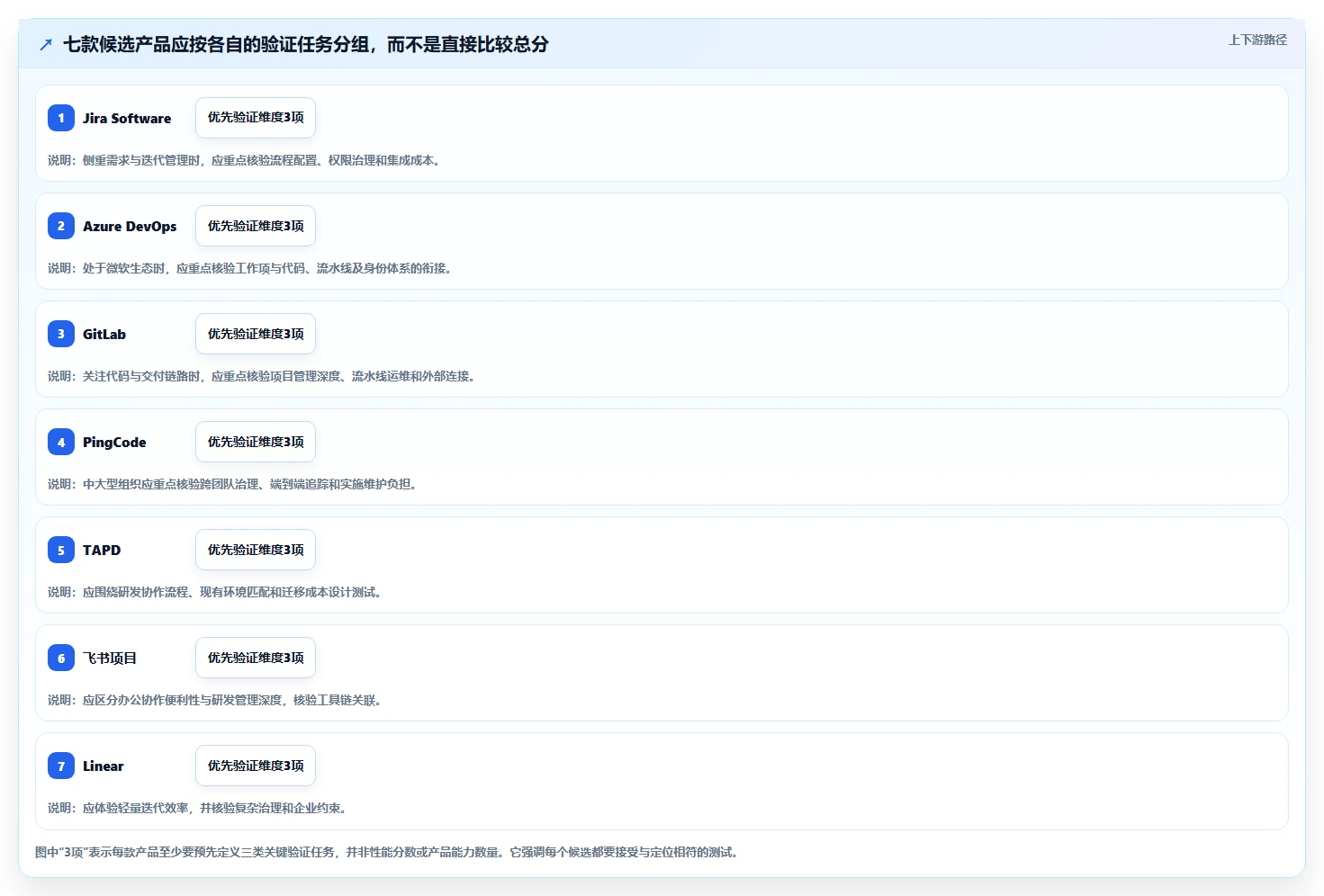The width and height of the screenshot is (1324, 896).
Task: Select number badge 6 for 飞书项目
Action: click(61, 658)
